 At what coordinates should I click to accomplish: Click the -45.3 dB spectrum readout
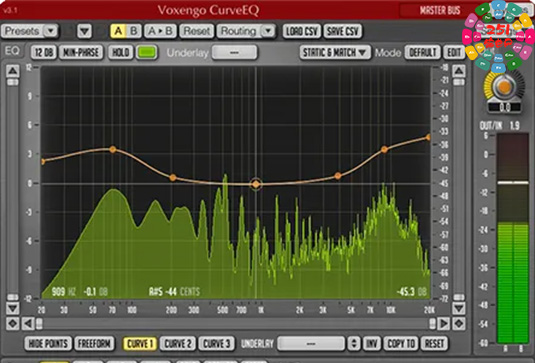pos(411,292)
